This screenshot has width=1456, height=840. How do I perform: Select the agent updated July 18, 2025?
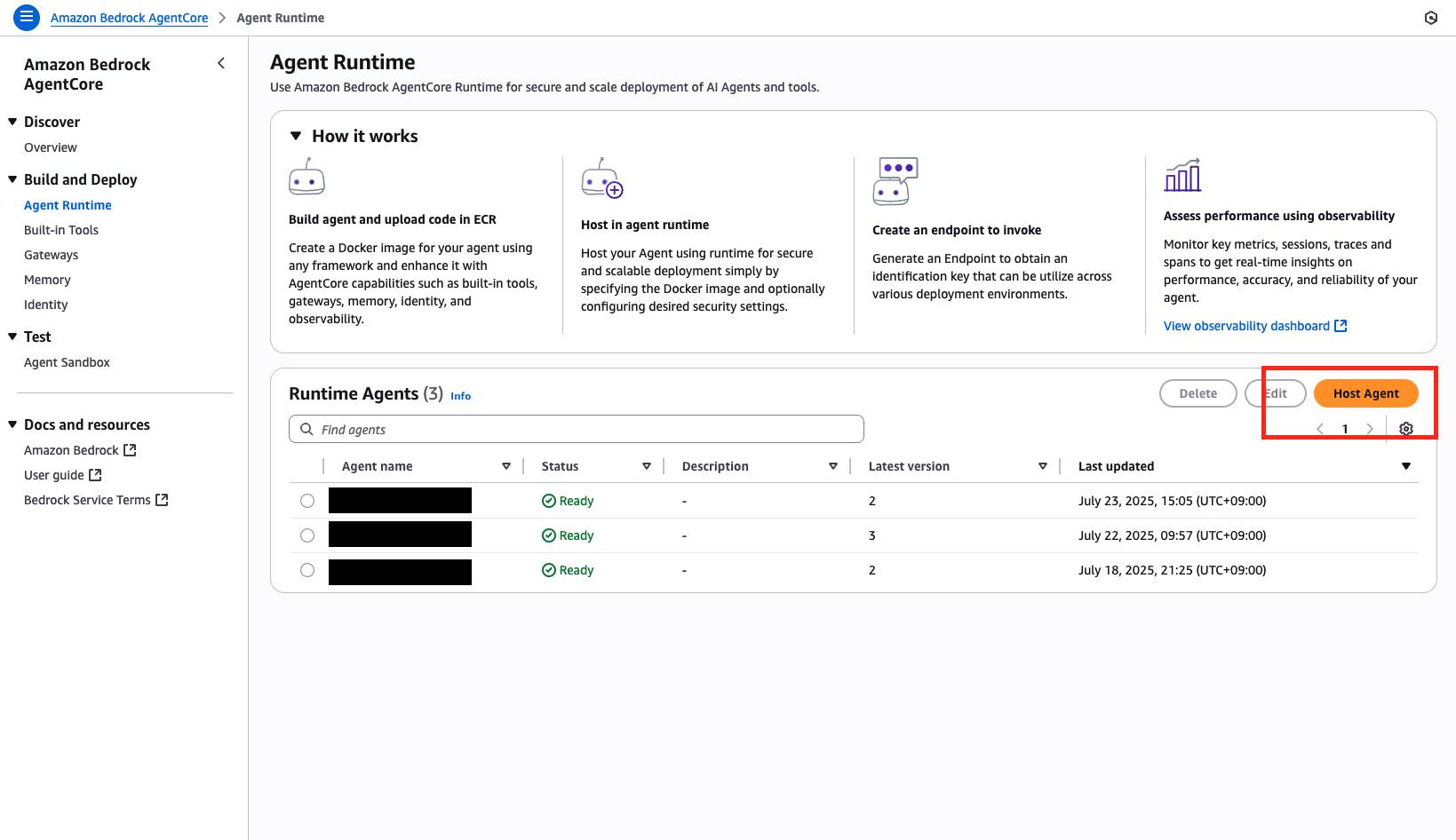coord(307,570)
